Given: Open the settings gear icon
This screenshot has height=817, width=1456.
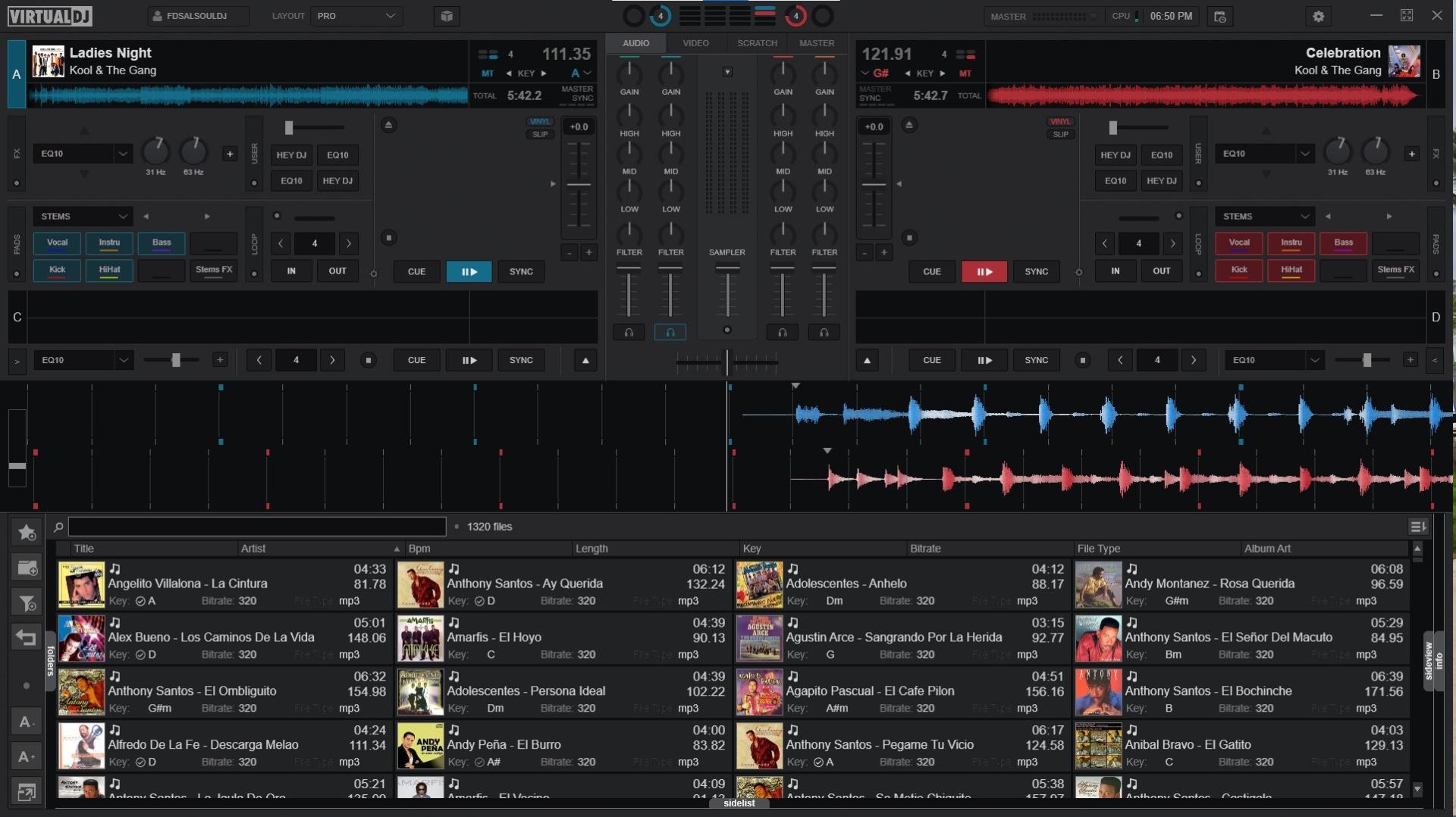Looking at the screenshot, I should [x=1318, y=16].
